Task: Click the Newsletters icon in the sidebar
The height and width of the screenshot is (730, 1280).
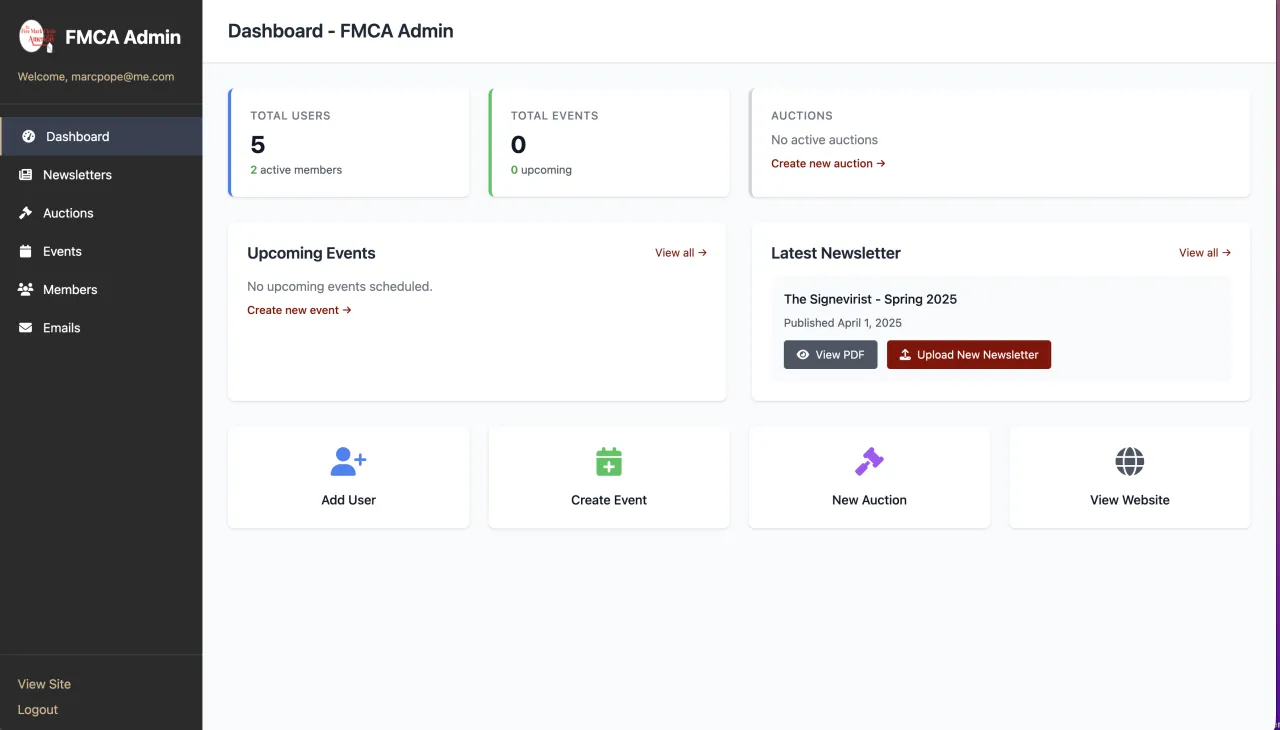Action: pyautogui.click(x=26, y=175)
